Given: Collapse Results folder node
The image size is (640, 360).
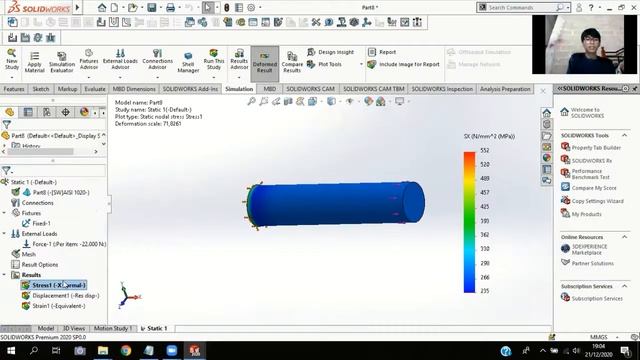Looking at the screenshot, I should (x=4, y=275).
